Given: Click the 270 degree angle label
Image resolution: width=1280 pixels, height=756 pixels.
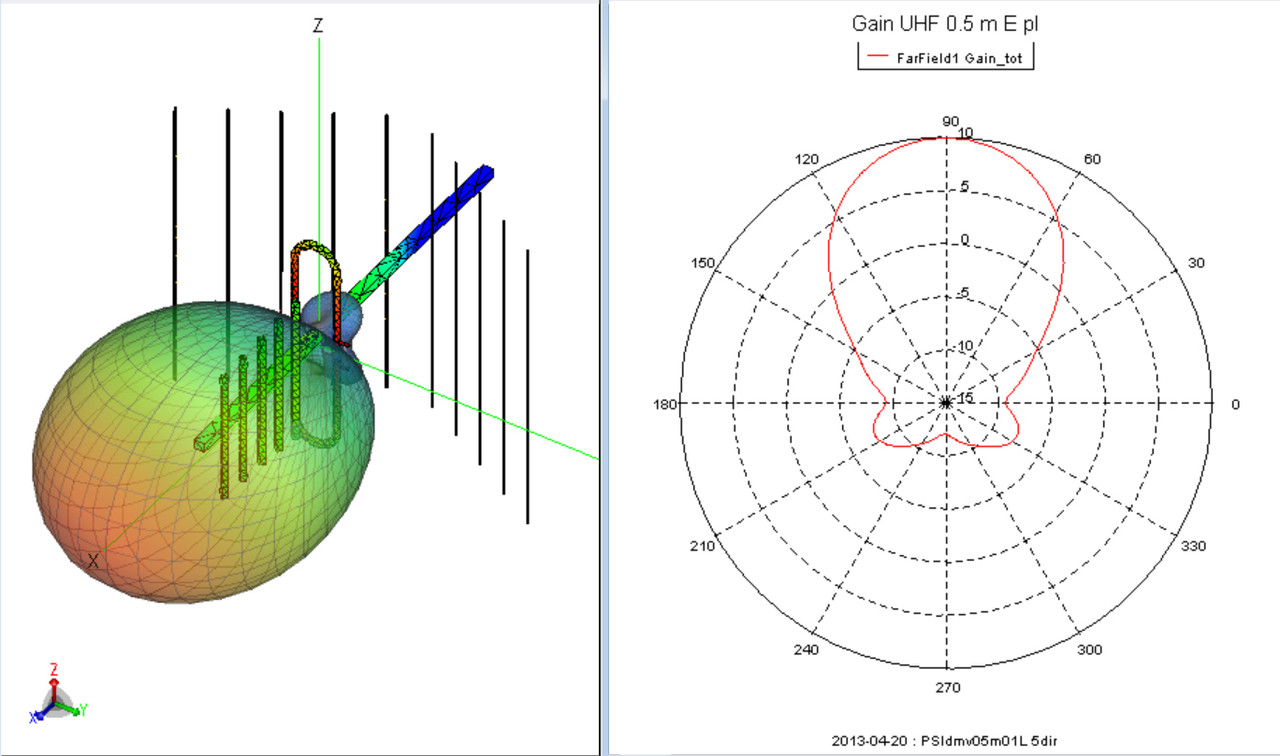Looking at the screenshot, I should coord(947,687).
